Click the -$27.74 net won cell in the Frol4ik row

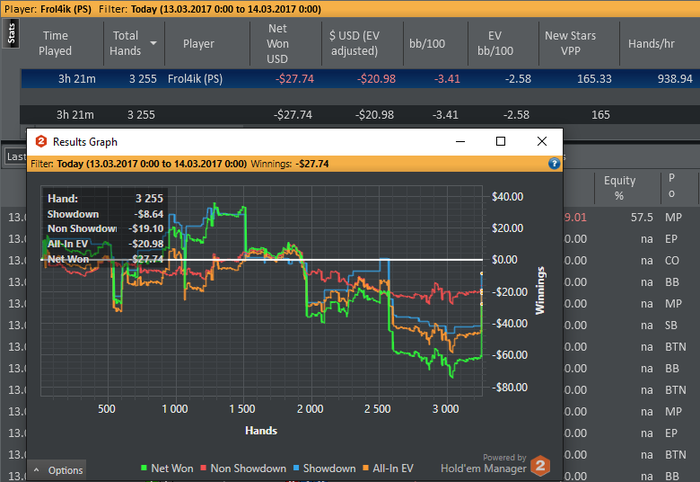click(295, 79)
